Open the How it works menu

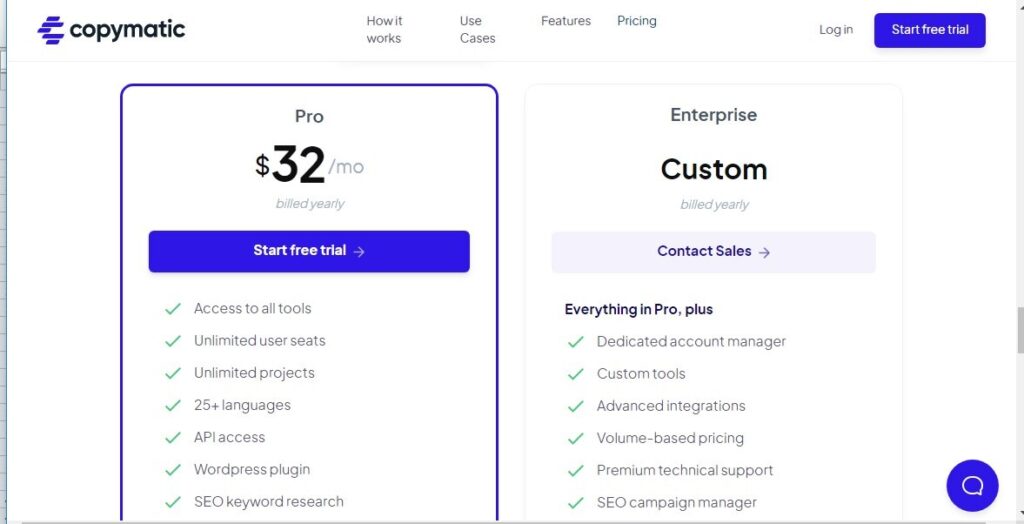384,29
